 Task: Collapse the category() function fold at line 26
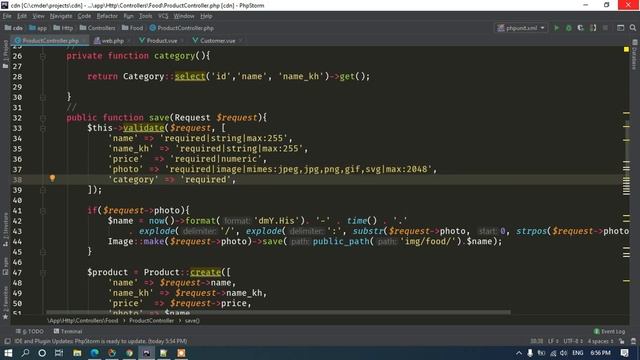pos(43,56)
